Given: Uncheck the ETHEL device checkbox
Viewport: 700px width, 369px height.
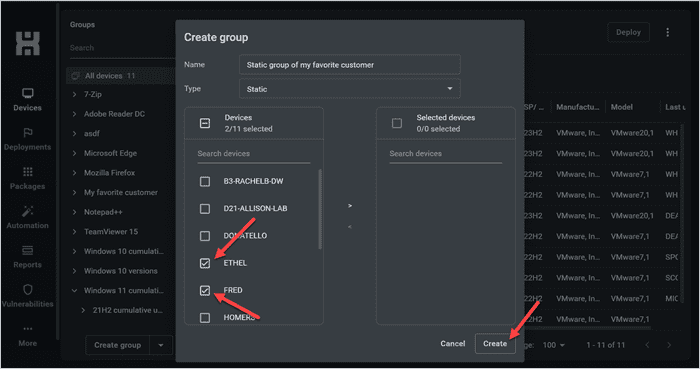Looking at the screenshot, I should (205, 263).
